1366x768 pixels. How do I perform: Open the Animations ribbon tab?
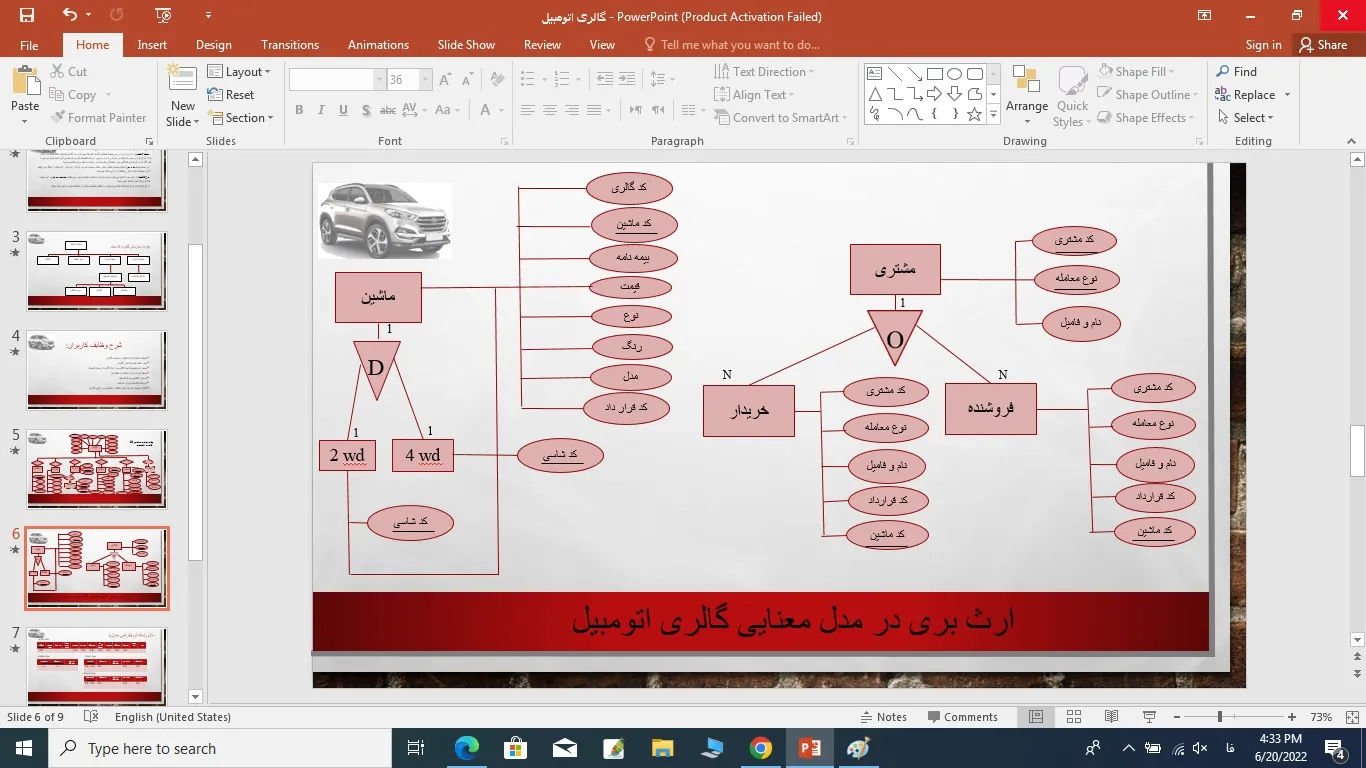point(378,45)
